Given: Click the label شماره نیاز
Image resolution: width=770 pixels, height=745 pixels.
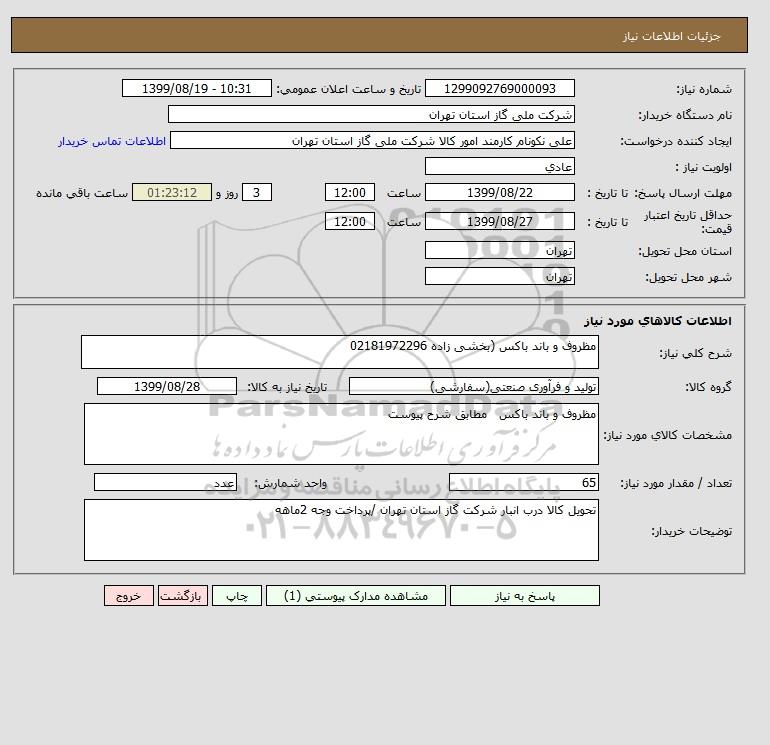Looking at the screenshot, I should 704,89.
